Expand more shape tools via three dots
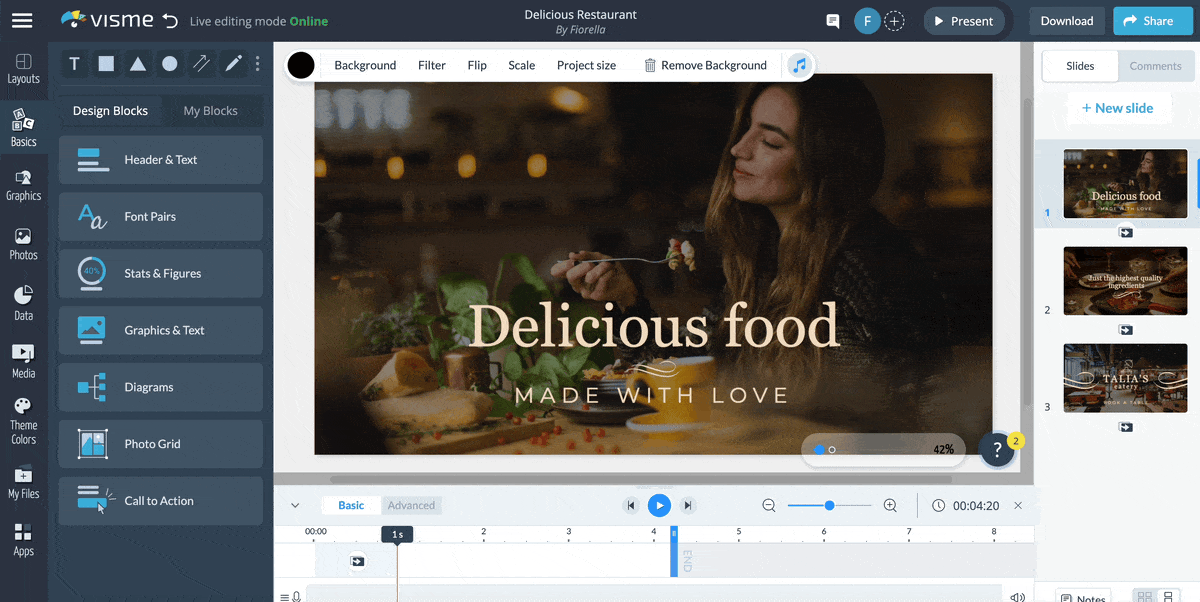 coord(258,64)
